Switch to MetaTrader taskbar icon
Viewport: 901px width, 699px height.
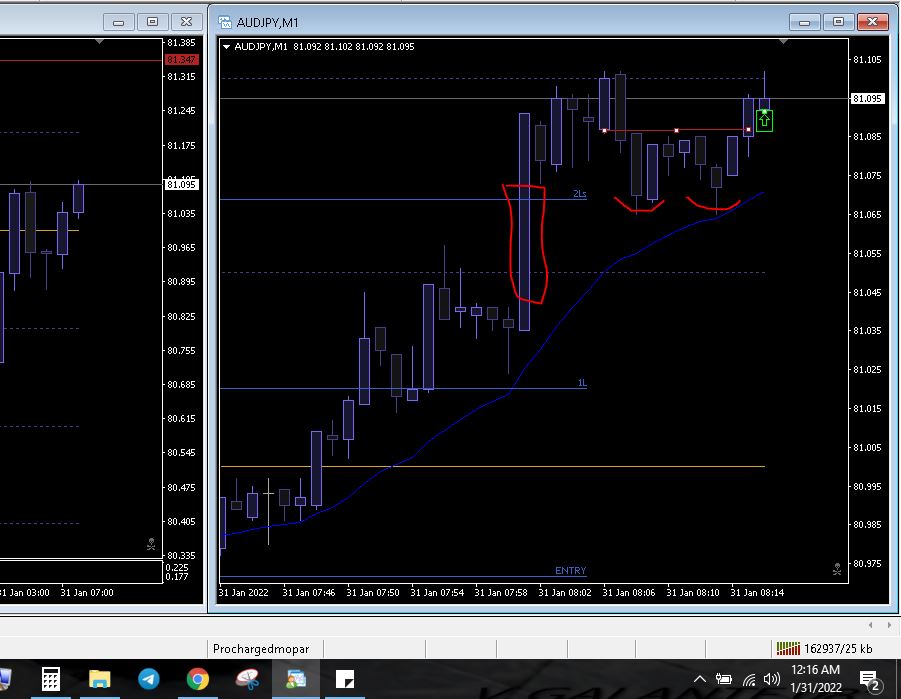[x=296, y=679]
